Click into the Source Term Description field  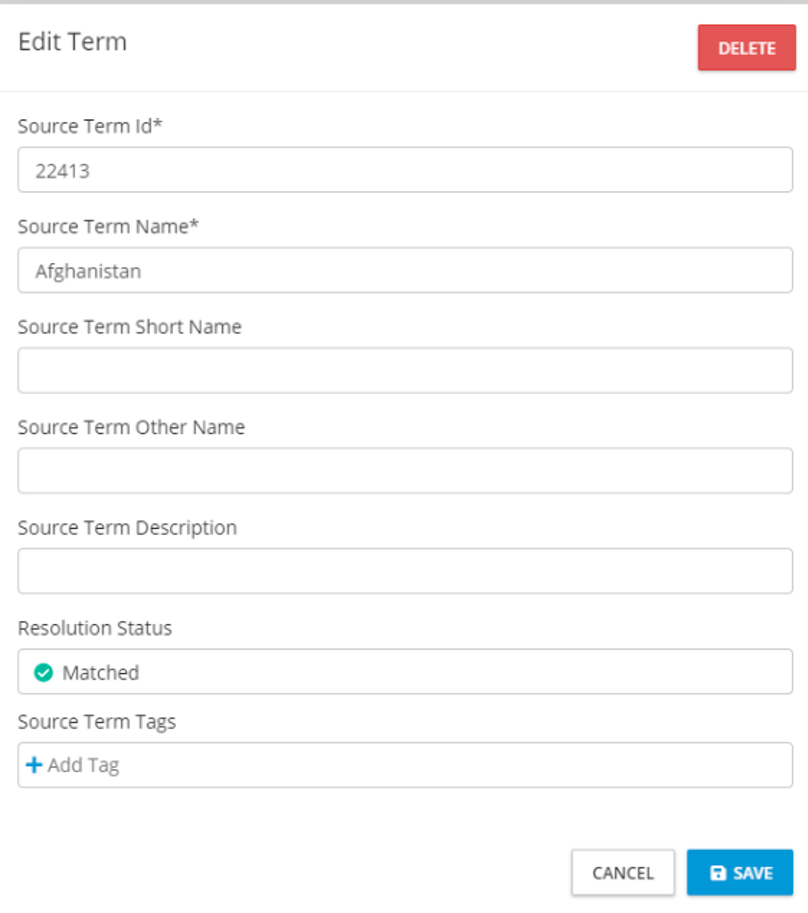coord(405,570)
